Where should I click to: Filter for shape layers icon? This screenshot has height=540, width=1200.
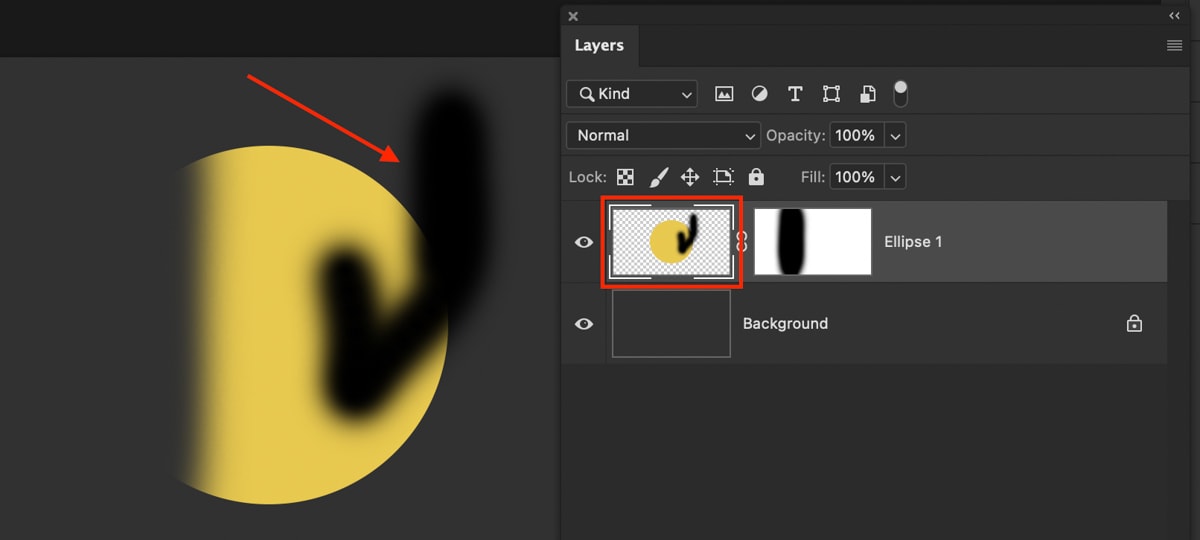coord(831,94)
